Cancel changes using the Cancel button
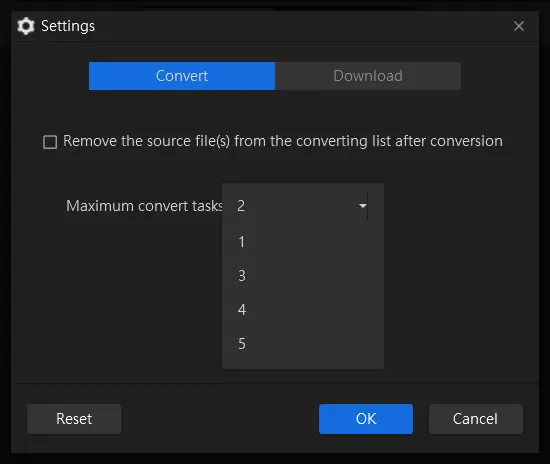Screen dimensions: 550x464 coord(476,419)
